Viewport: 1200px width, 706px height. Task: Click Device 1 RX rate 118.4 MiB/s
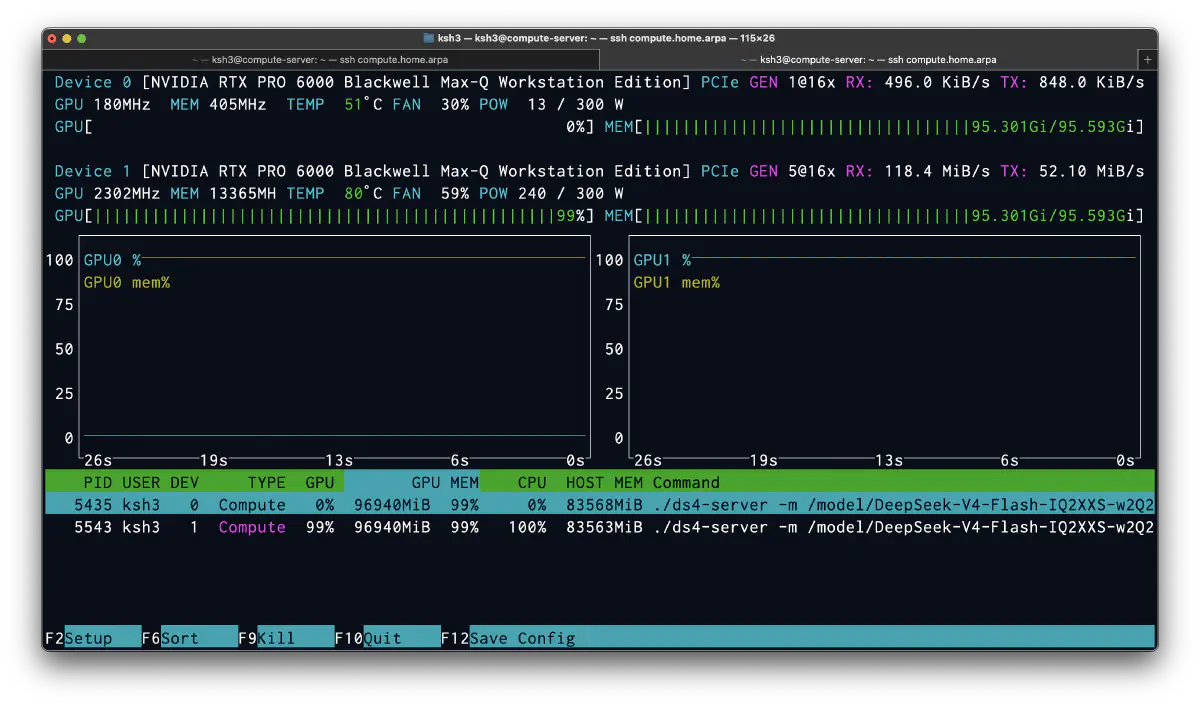coord(937,171)
